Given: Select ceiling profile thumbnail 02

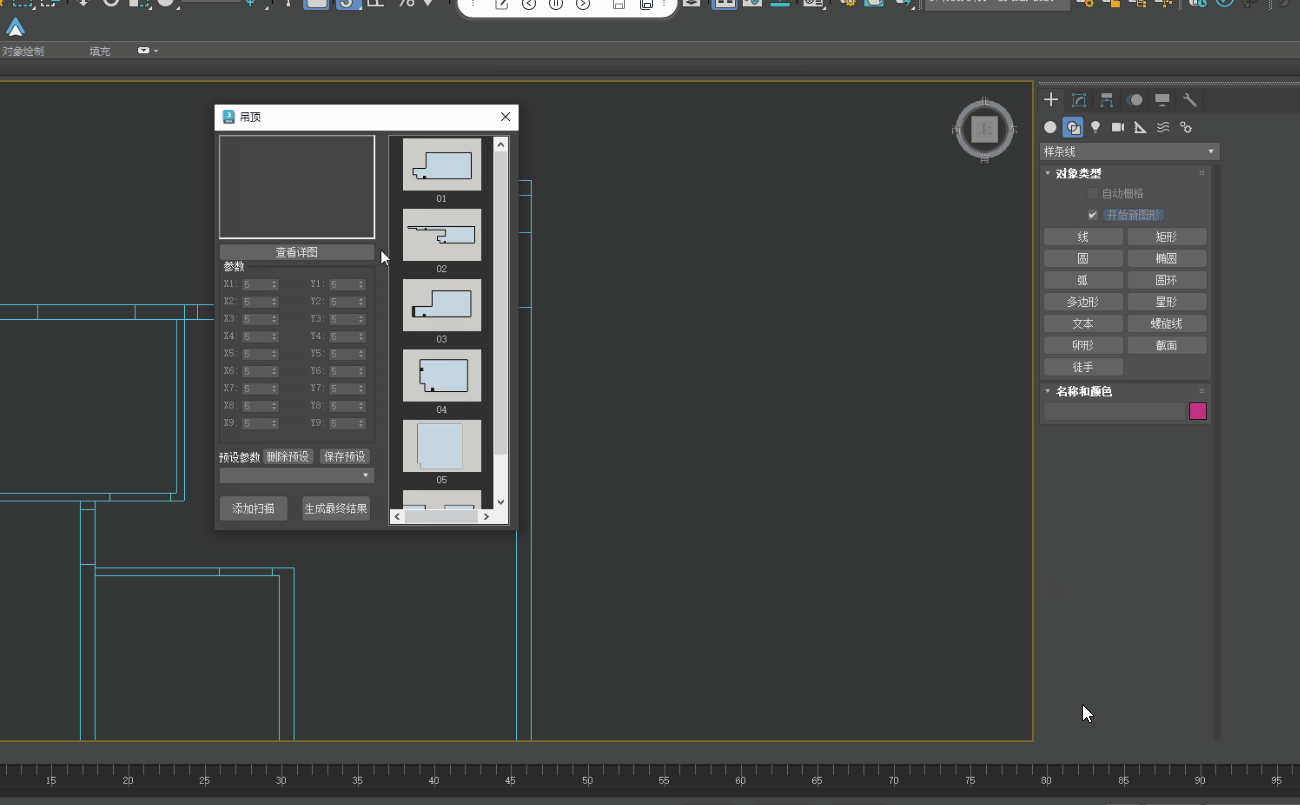Looking at the screenshot, I should pos(442,235).
